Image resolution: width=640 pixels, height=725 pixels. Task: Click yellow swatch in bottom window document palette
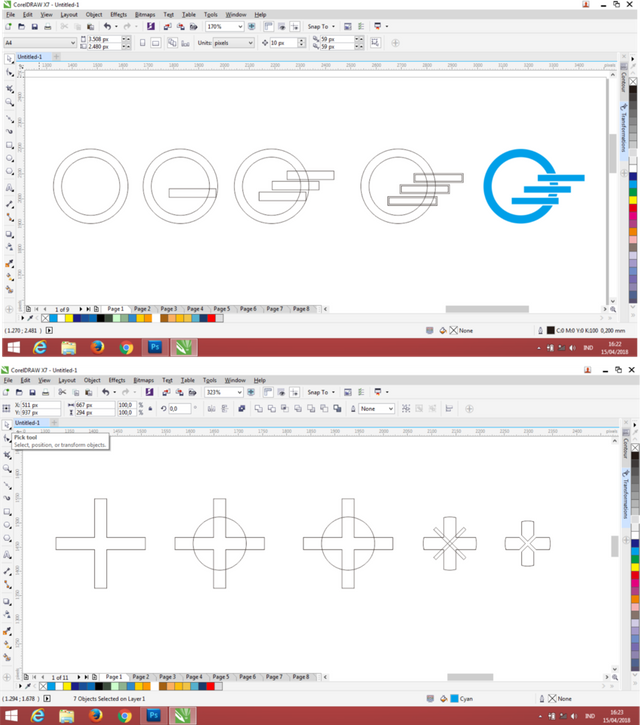pyautogui.click(x=67, y=686)
